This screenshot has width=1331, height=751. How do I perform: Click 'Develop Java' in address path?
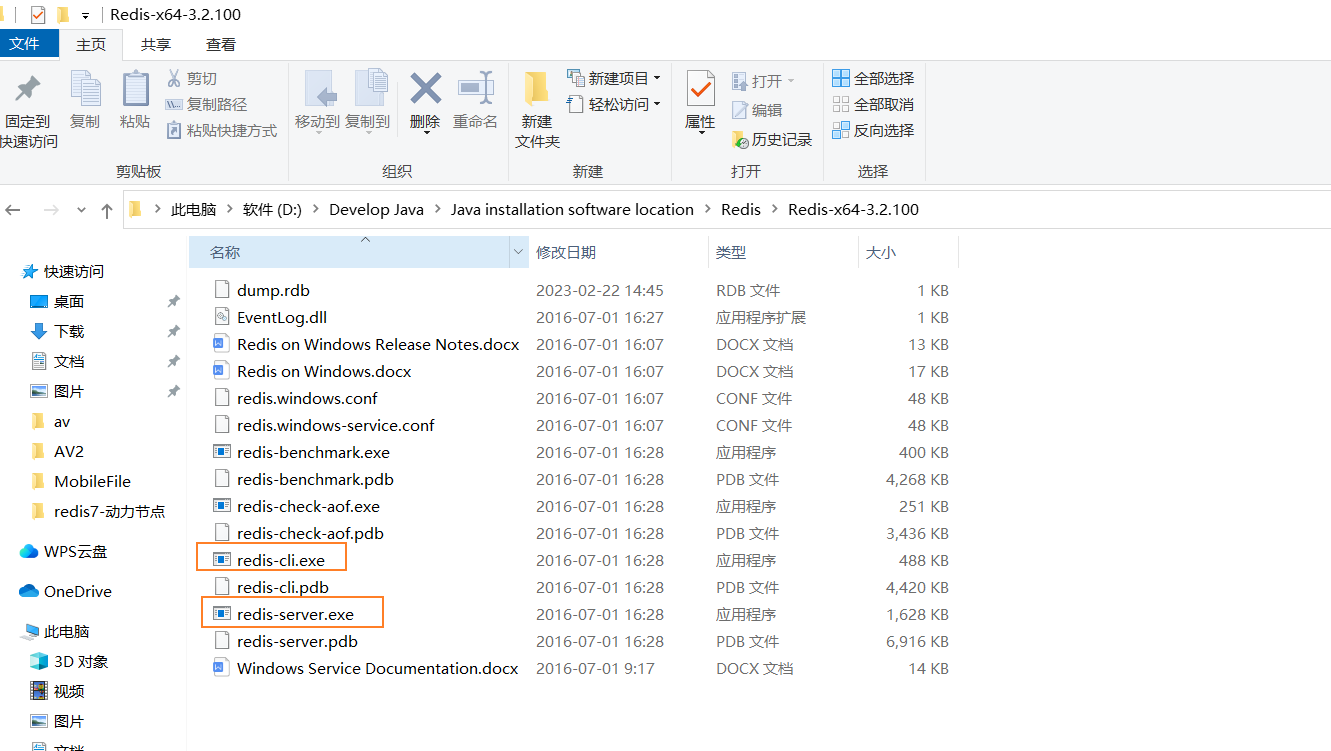point(376,210)
